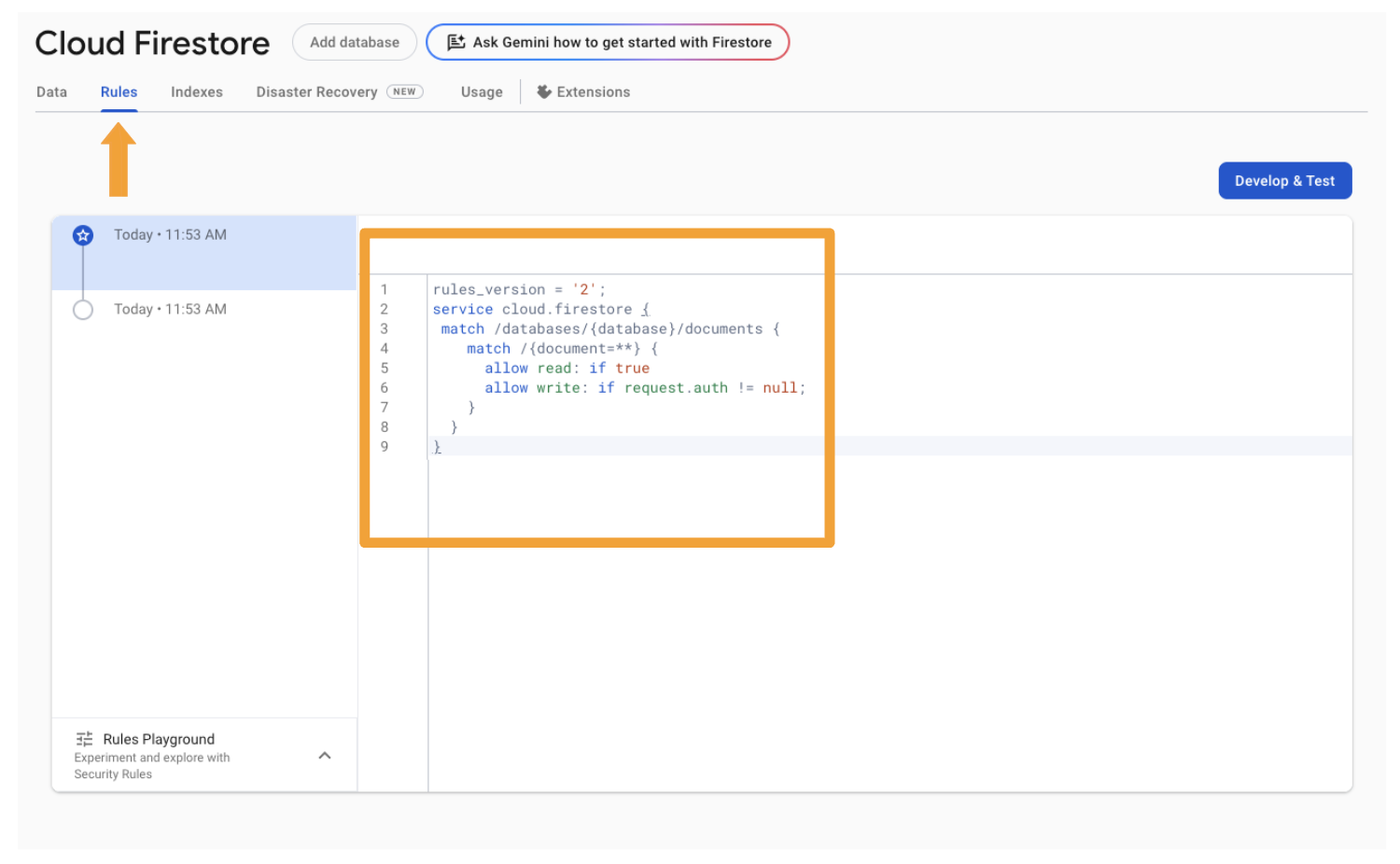This screenshot has height=864, width=1400.
Task: Go to the Disaster Recovery tab
Action: [x=316, y=91]
